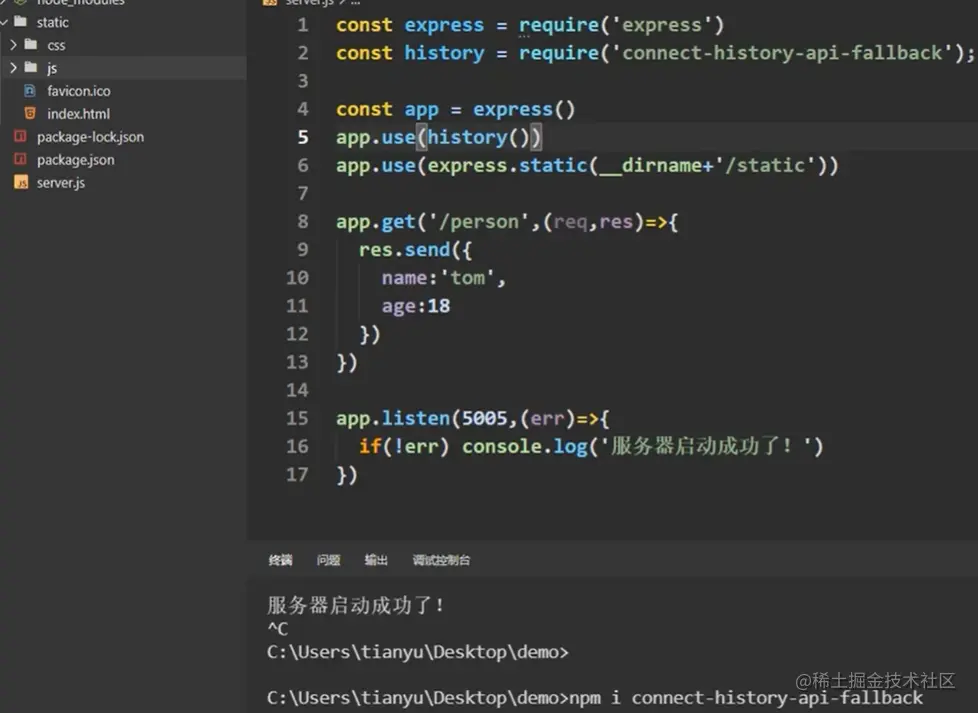The width and height of the screenshot is (978, 713).
Task: Select the js folder label
Action: tap(52, 68)
